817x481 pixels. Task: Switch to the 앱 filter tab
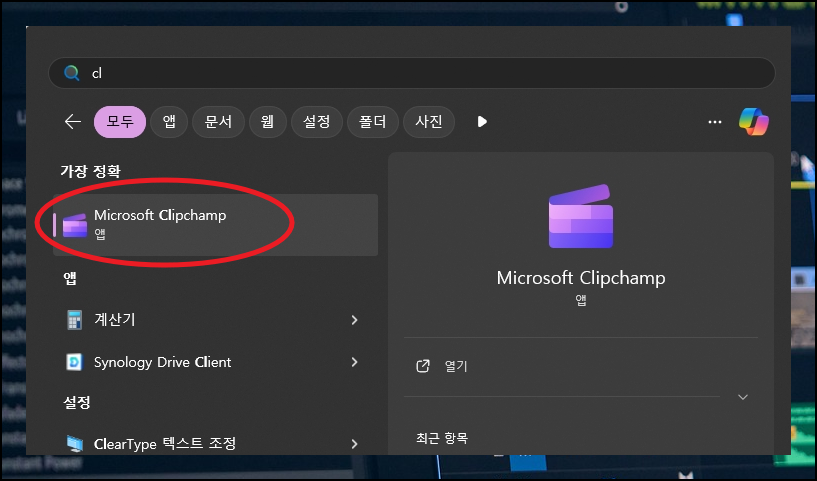169,122
